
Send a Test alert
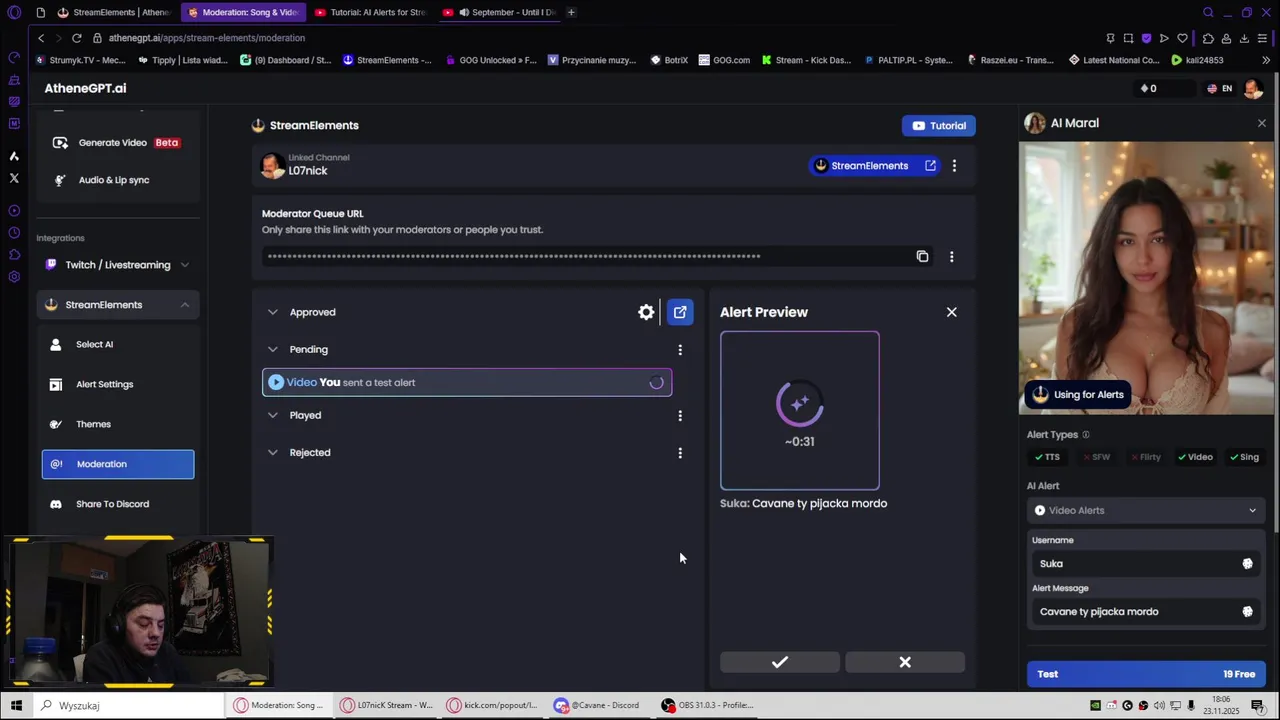(1146, 674)
